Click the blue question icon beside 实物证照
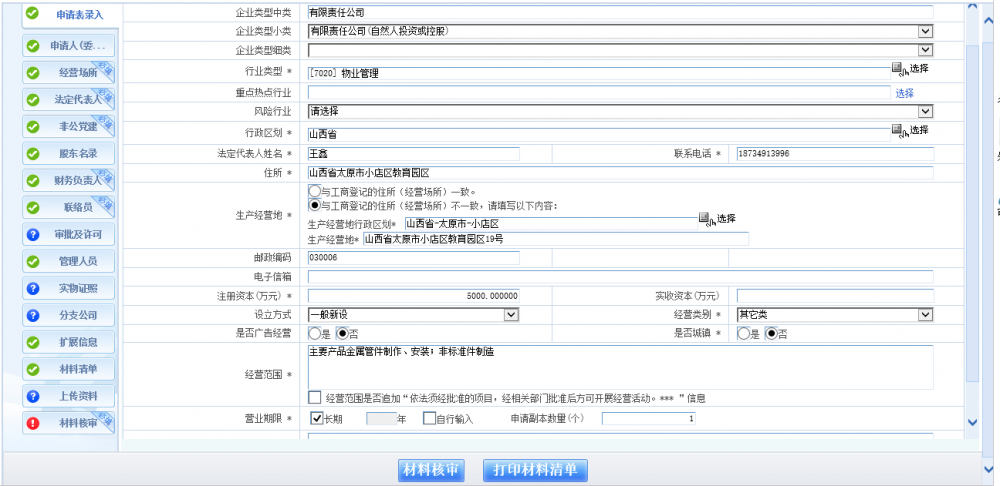 (x=33, y=288)
